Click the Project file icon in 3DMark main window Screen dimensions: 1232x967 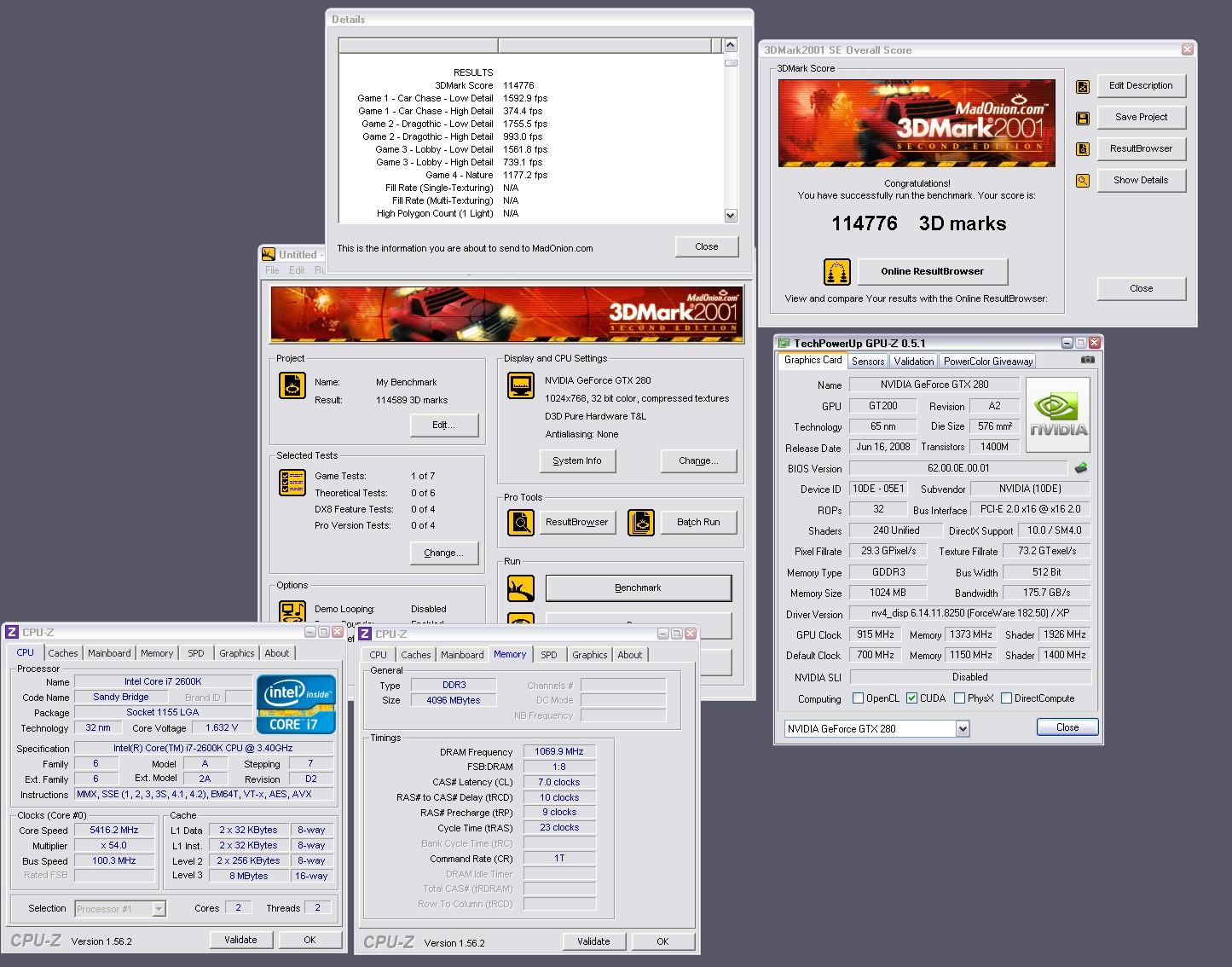pyautogui.click(x=292, y=385)
